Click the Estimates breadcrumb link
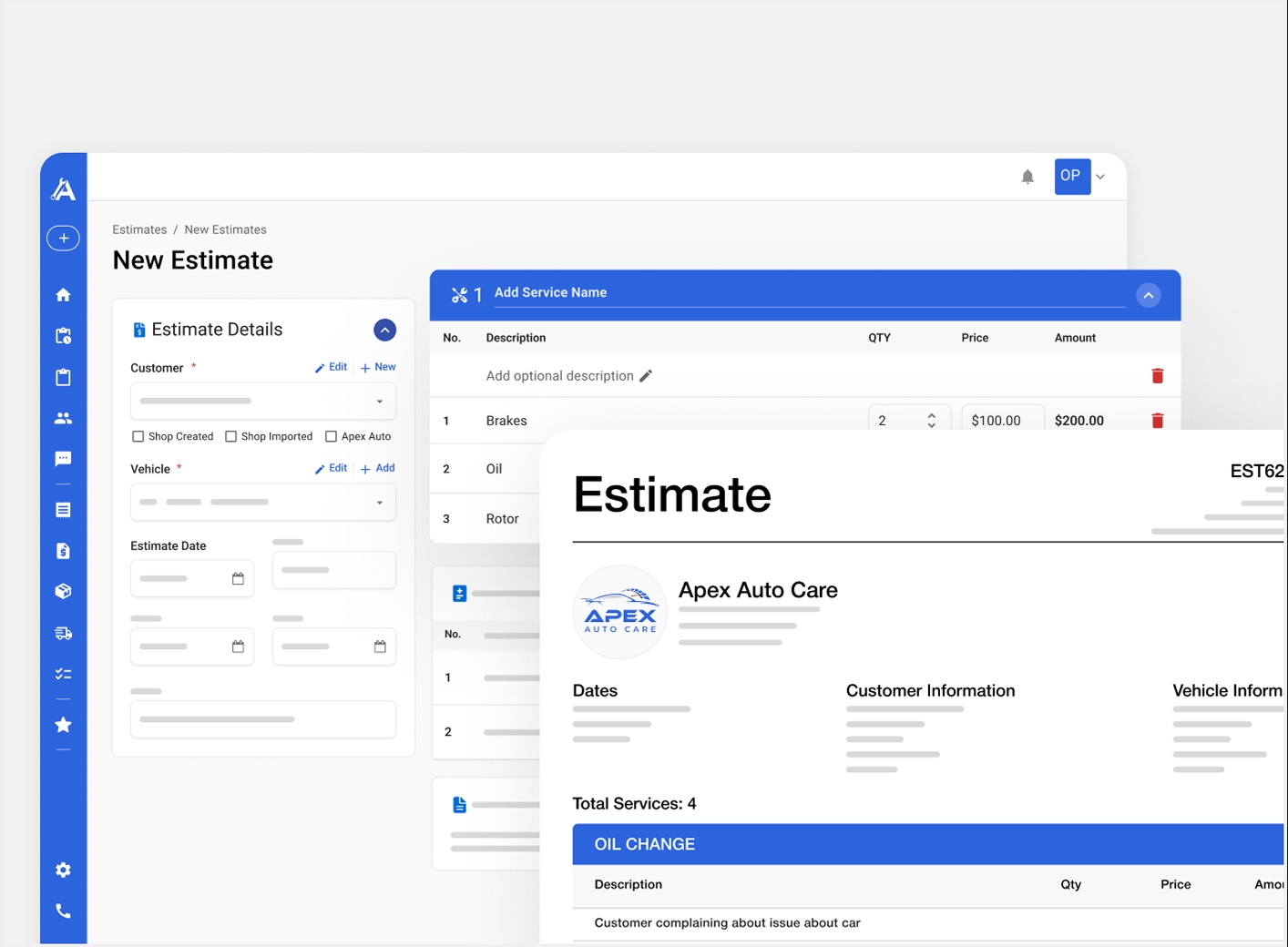 pyautogui.click(x=139, y=229)
